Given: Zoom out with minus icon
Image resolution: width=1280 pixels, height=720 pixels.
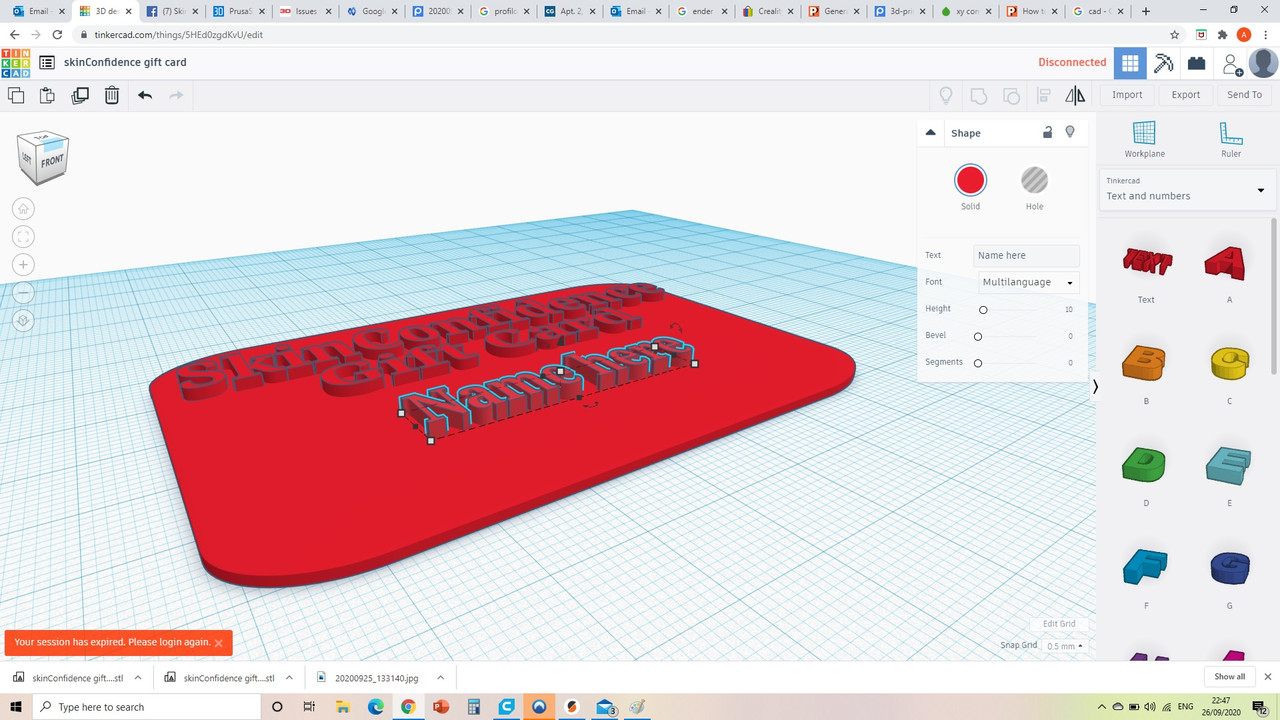Looking at the screenshot, I should (24, 293).
